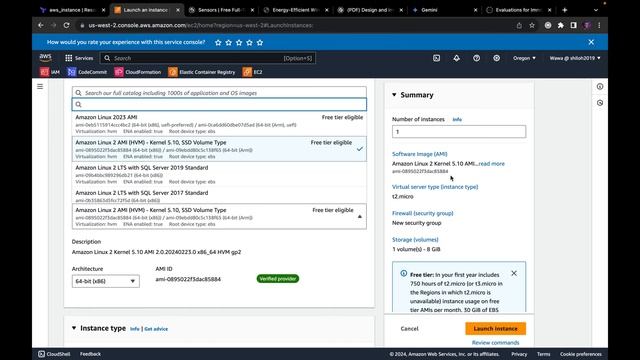The image size is (640, 360).
Task: Open browser extensions puzzle icon
Action: coord(561,25)
